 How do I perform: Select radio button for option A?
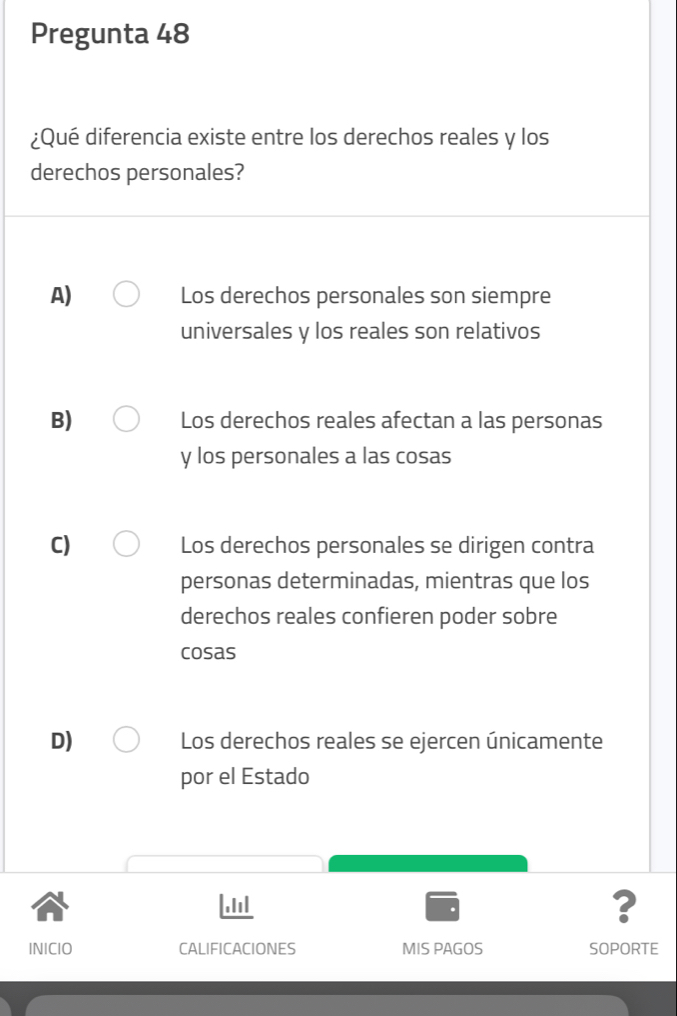125,296
